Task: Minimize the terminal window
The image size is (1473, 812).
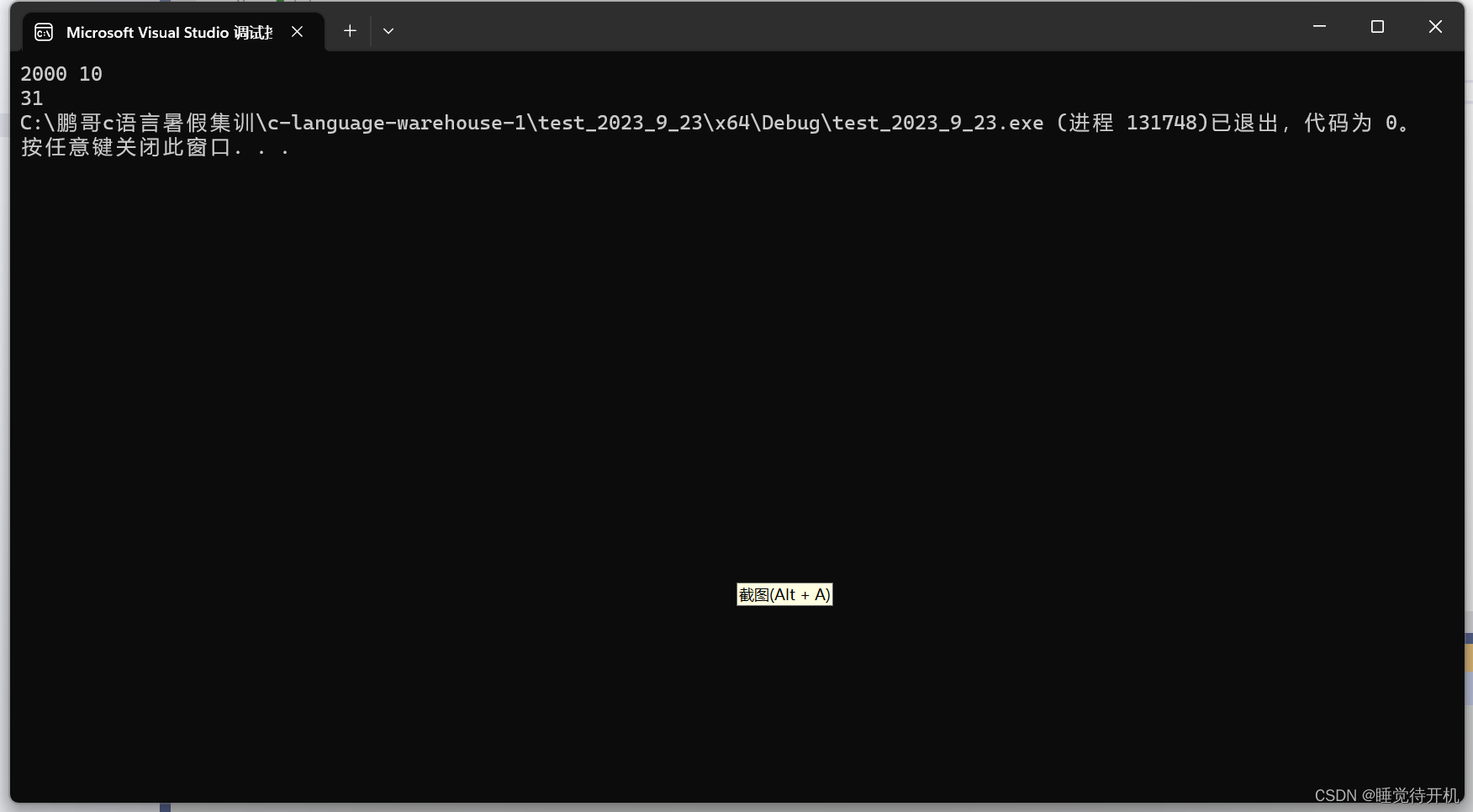Action: [1319, 27]
